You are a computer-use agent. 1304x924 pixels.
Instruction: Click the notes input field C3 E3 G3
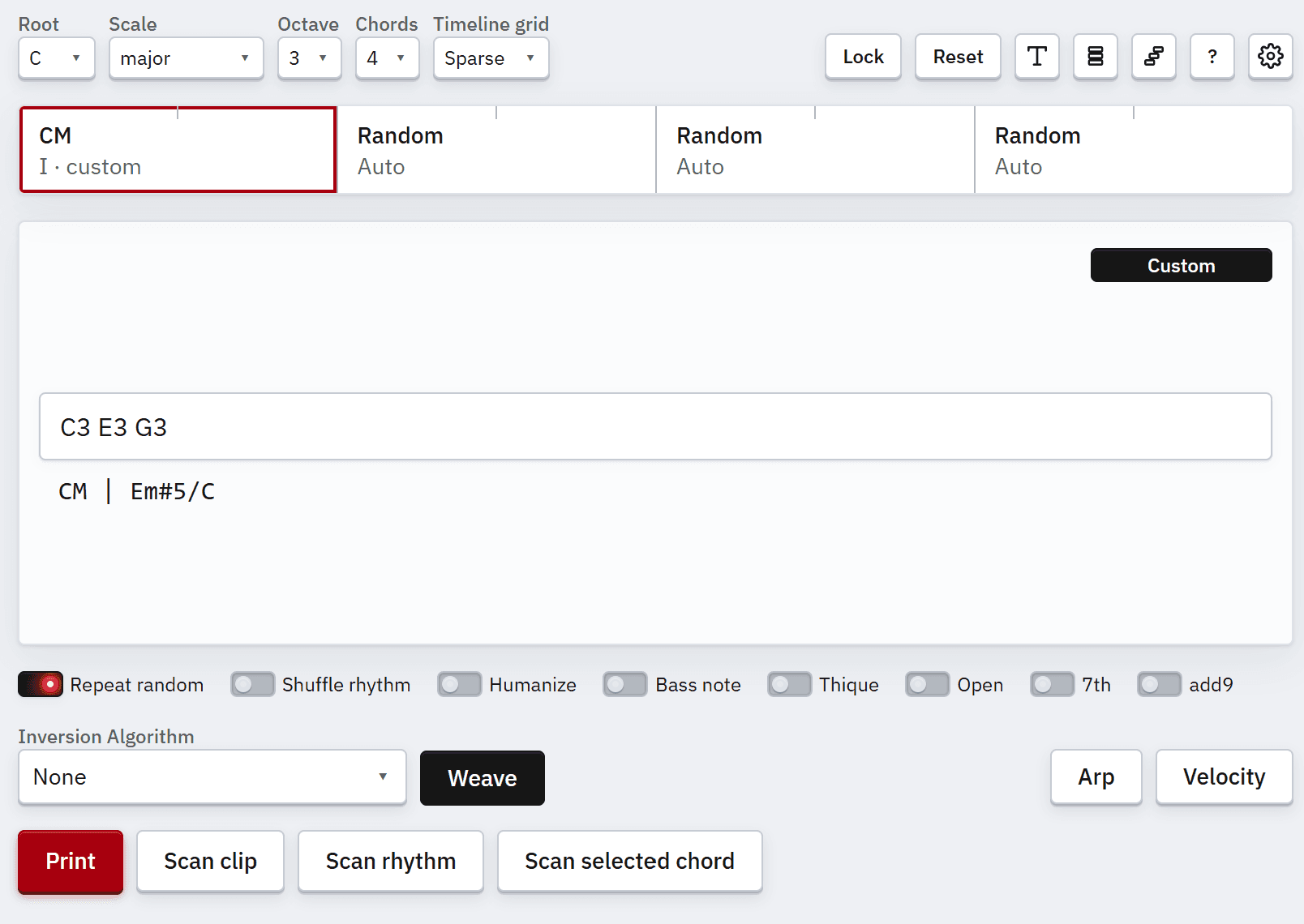tap(655, 427)
